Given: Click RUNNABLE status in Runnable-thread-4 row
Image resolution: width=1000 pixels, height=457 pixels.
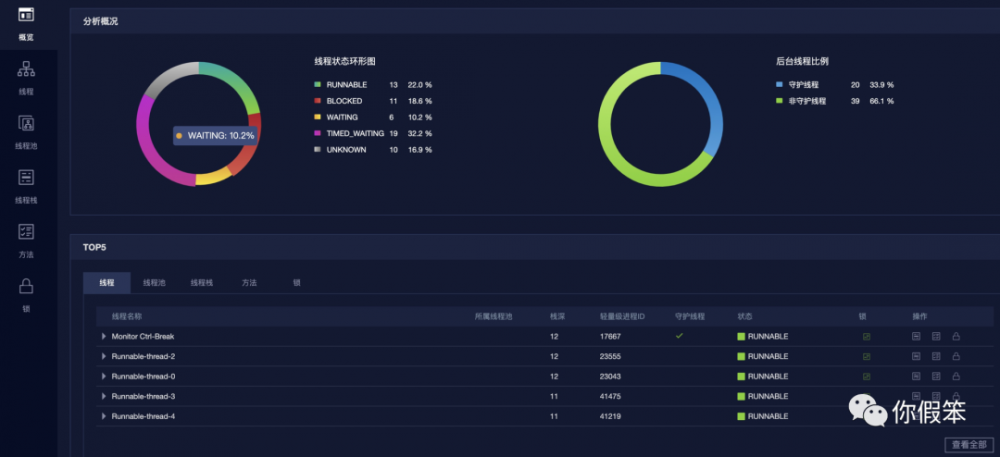Looking at the screenshot, I should (763, 416).
